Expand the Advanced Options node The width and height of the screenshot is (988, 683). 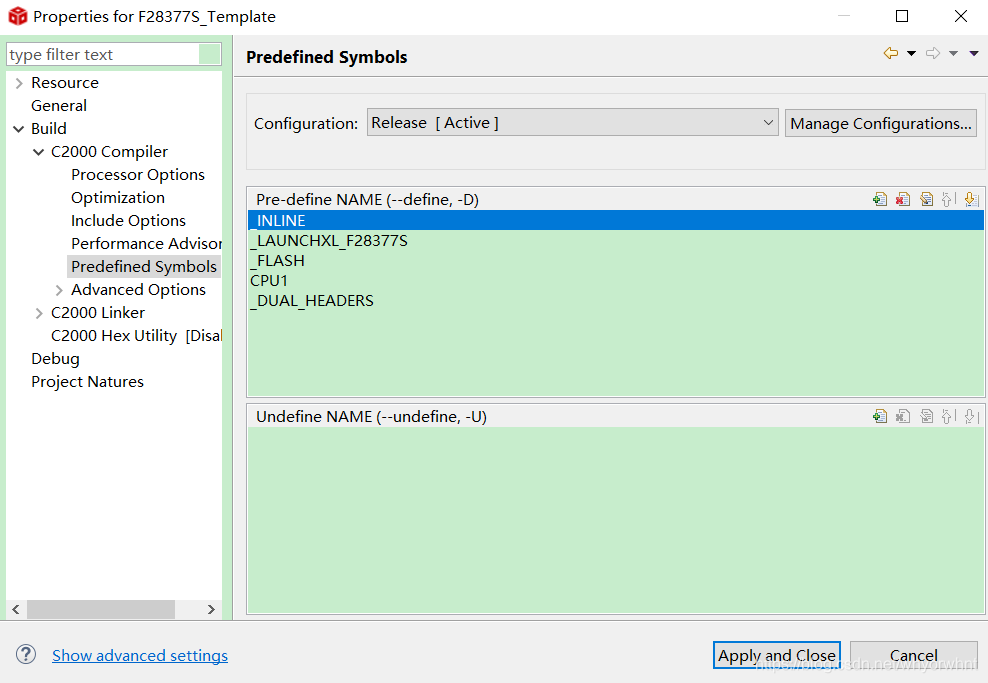click(59, 290)
